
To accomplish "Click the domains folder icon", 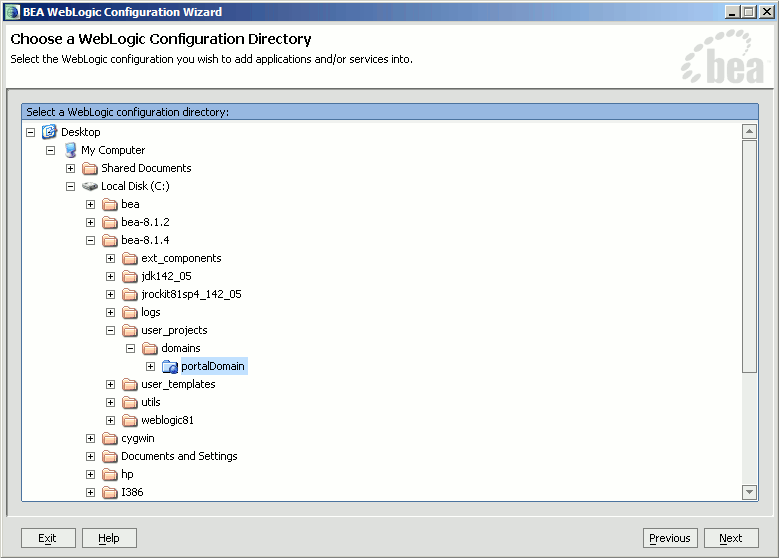I will click(150, 348).
